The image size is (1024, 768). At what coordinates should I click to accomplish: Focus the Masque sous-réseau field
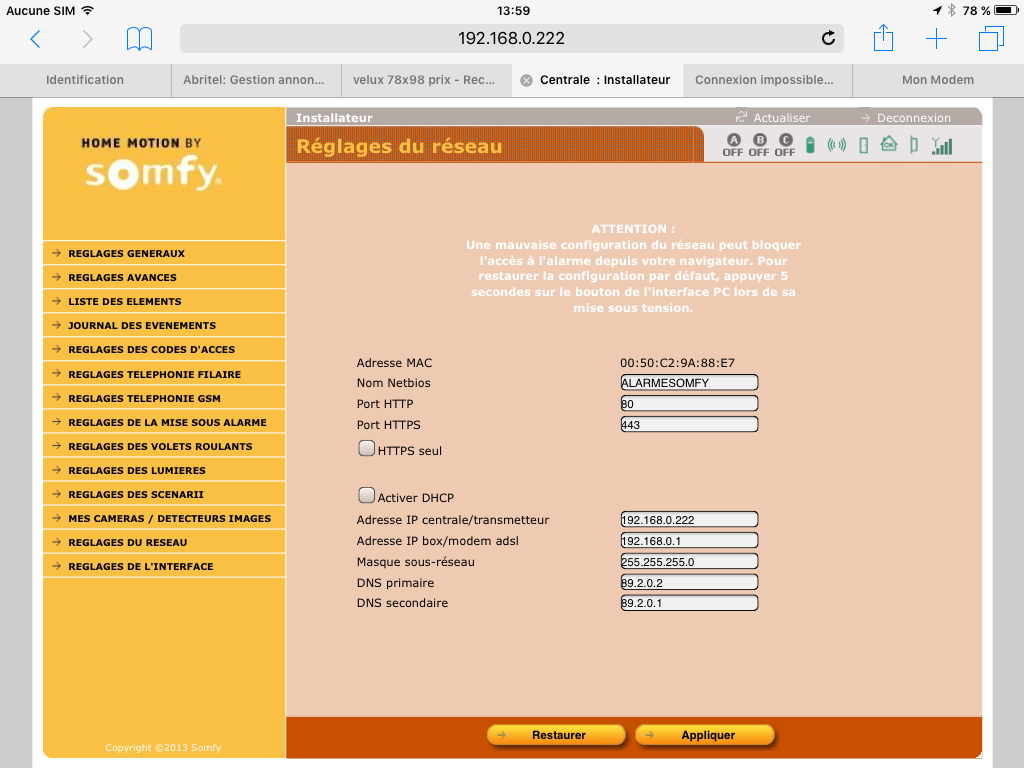(x=689, y=562)
